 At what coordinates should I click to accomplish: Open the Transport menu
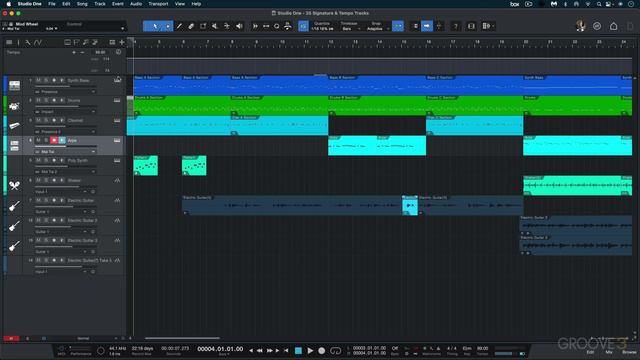click(x=158, y=4)
